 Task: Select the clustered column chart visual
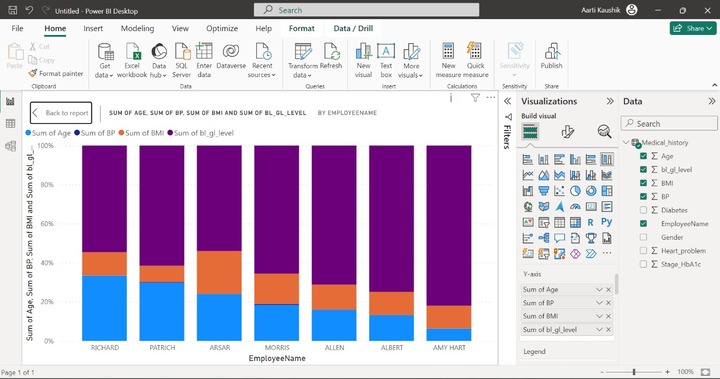575,159
